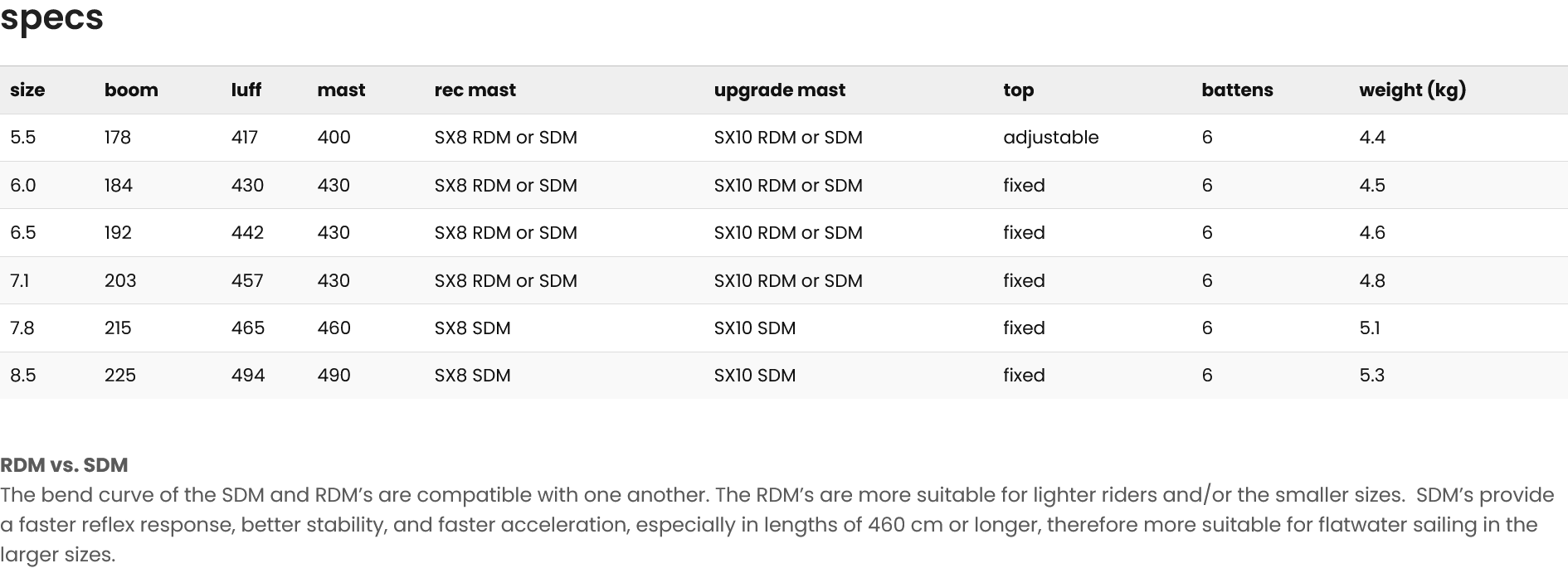Select the 'adjustable' top cell
The image size is (1568, 573).
(1050, 138)
